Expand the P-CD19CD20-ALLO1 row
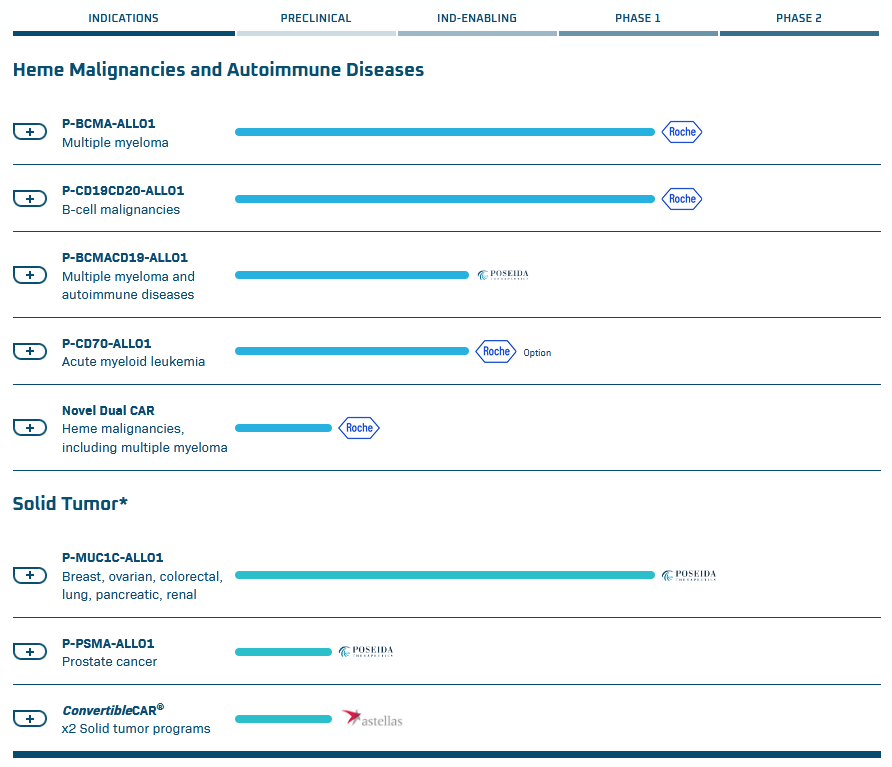 [30, 199]
